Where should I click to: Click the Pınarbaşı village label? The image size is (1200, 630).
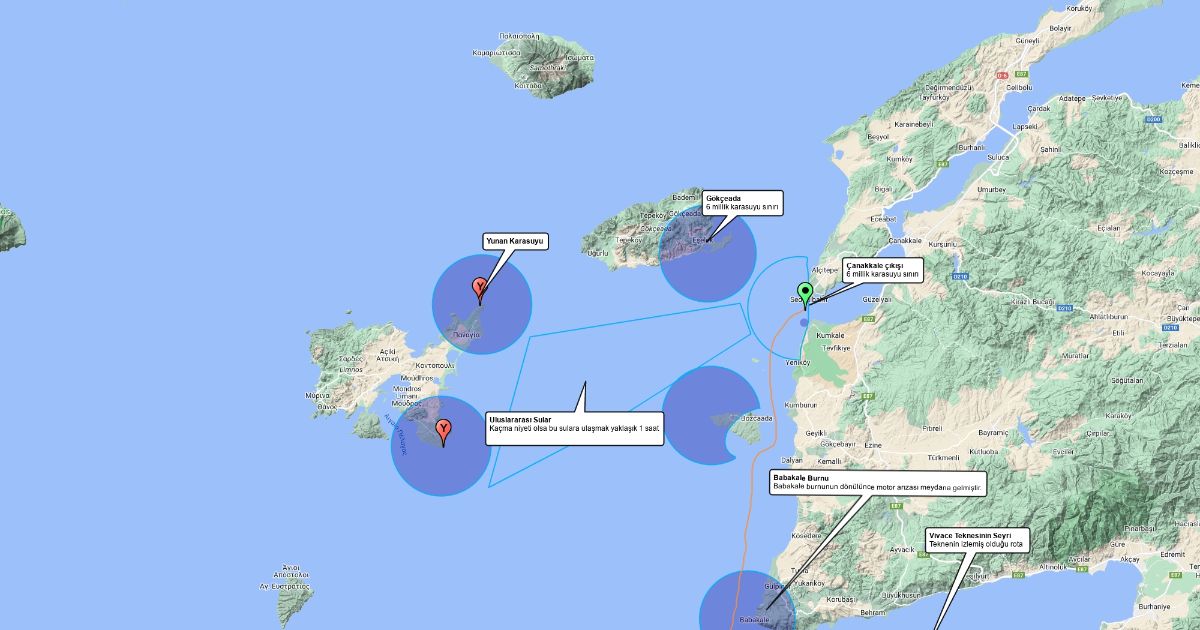click(1141, 527)
